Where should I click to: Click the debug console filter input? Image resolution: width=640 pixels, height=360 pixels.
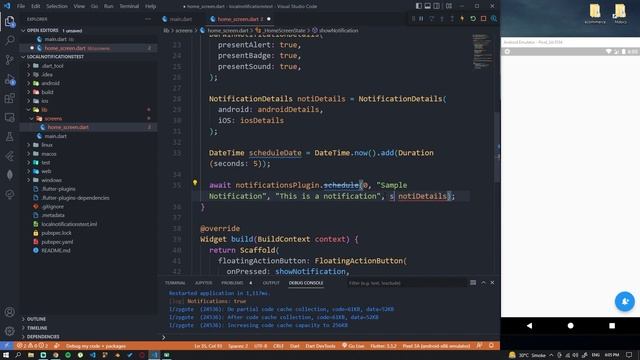point(406,283)
